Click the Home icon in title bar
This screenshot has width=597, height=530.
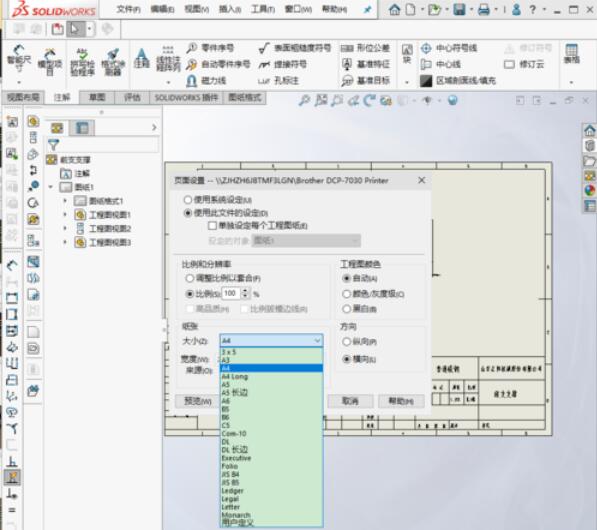coord(394,9)
